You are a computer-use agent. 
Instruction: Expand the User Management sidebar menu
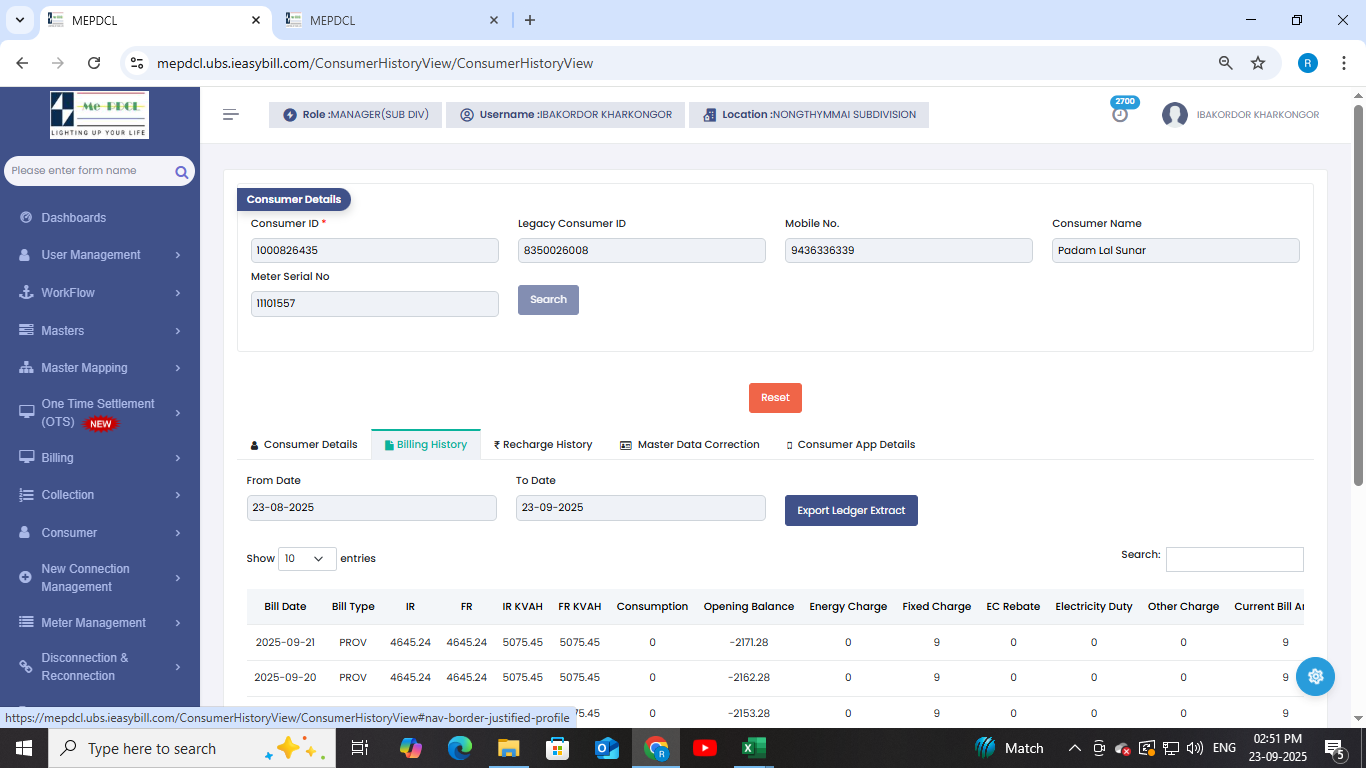pyautogui.click(x=99, y=255)
